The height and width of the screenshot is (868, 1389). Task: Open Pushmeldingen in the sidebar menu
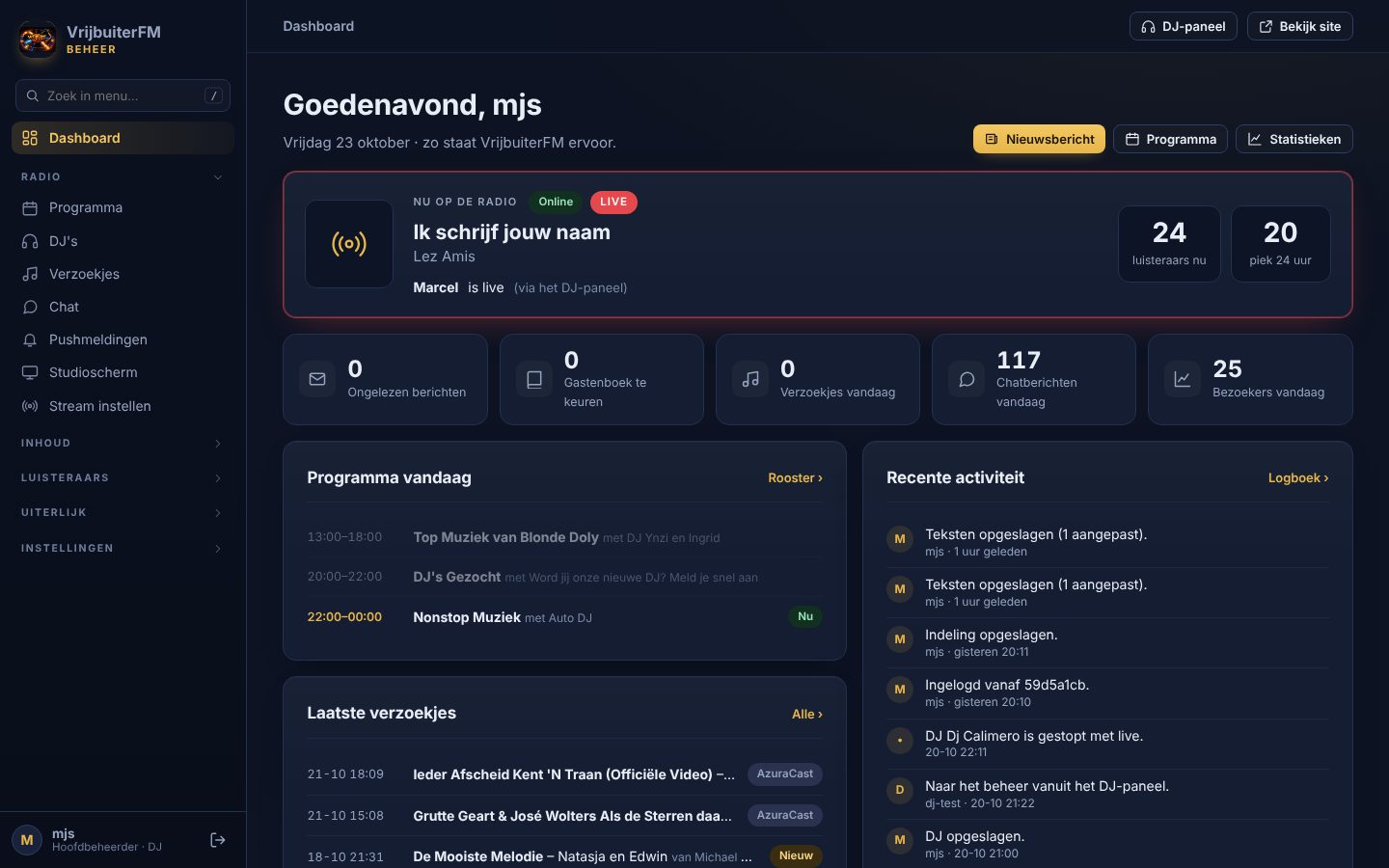click(123, 339)
